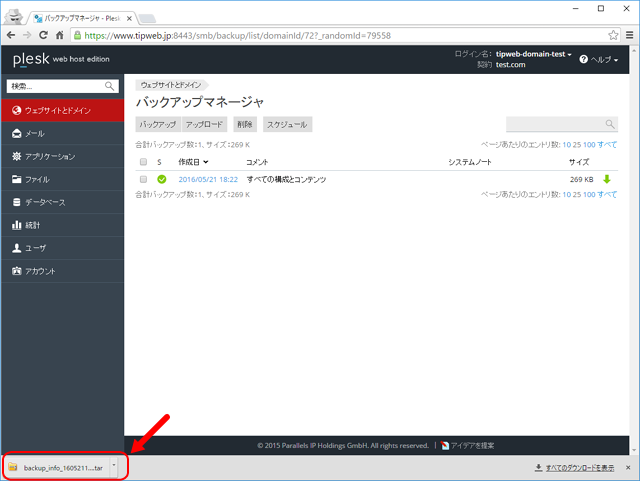
Task: Click the アイデアを提案 footer icon
Action: (x=445, y=445)
